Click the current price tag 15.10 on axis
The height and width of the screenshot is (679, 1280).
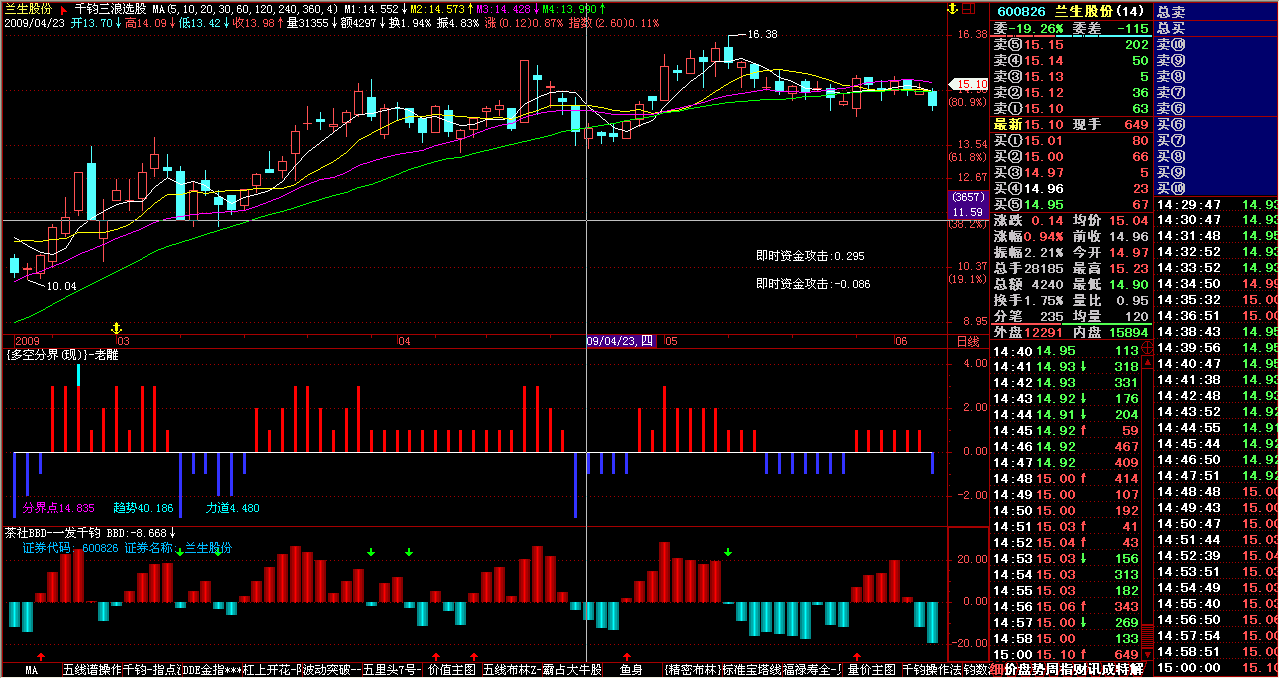[968, 85]
